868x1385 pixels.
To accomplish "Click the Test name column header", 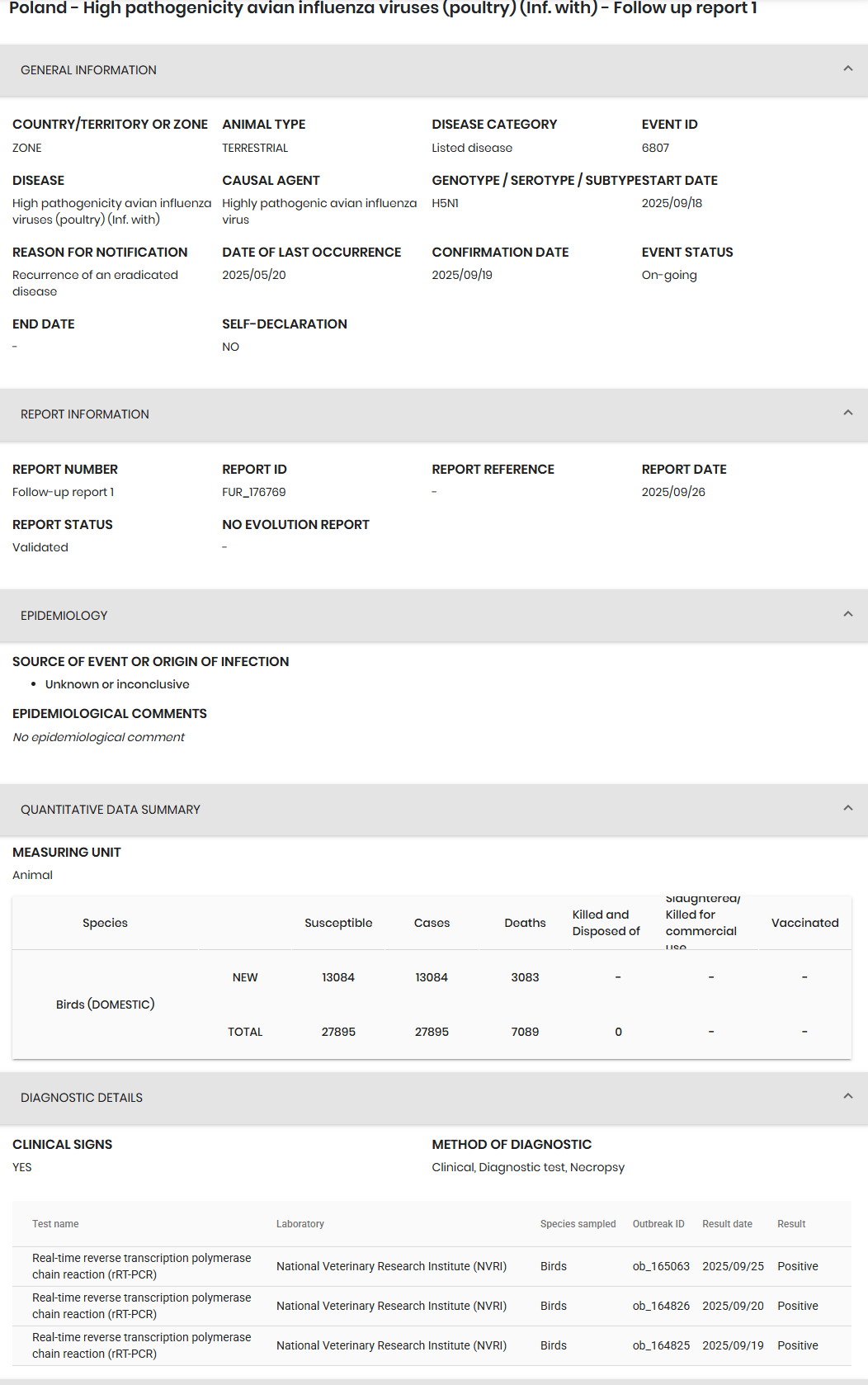I will pyautogui.click(x=55, y=1224).
